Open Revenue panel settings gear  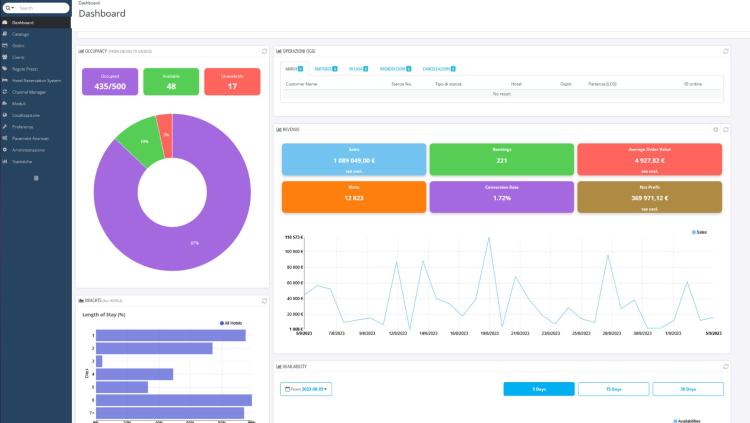click(715, 129)
